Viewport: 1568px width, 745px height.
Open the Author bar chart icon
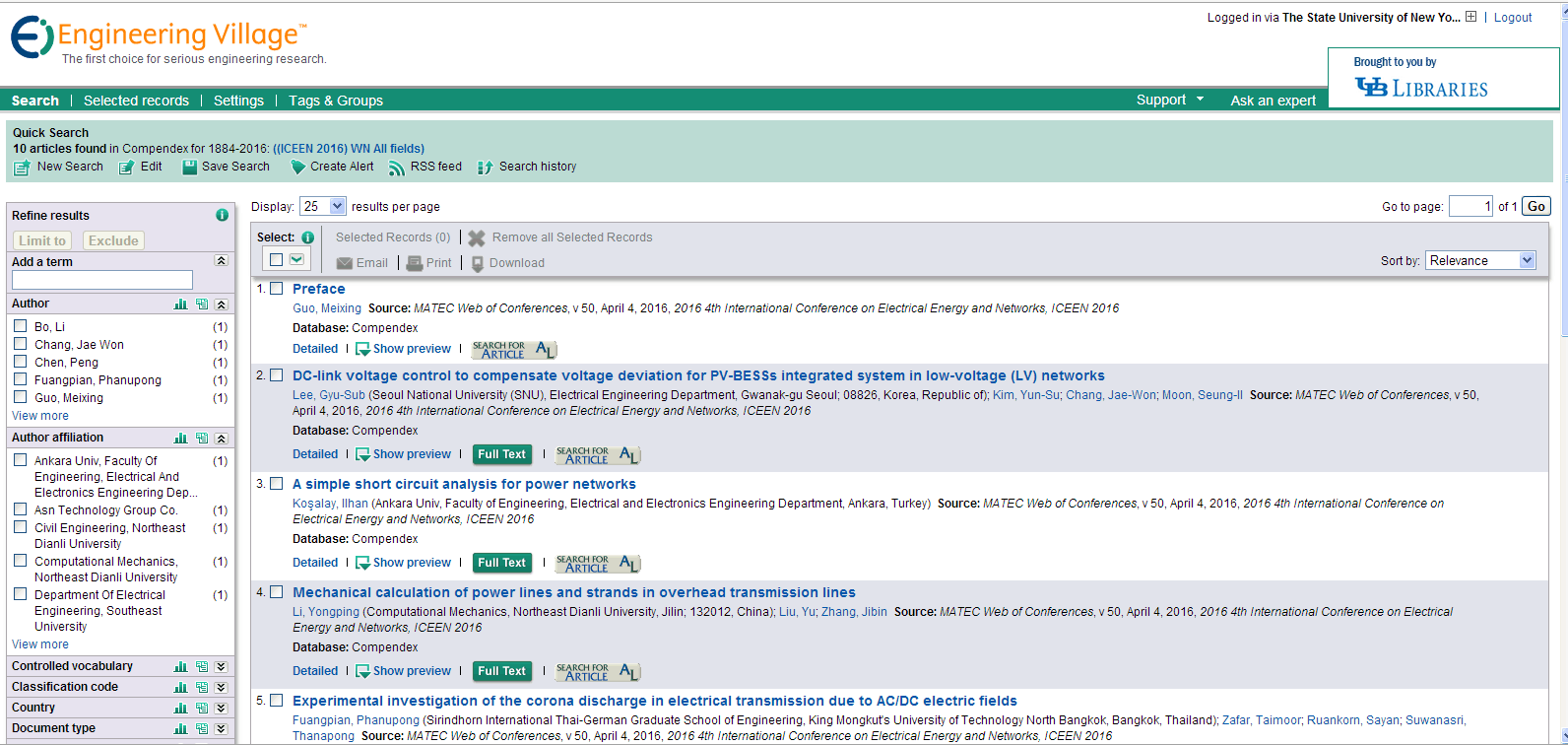(180, 305)
